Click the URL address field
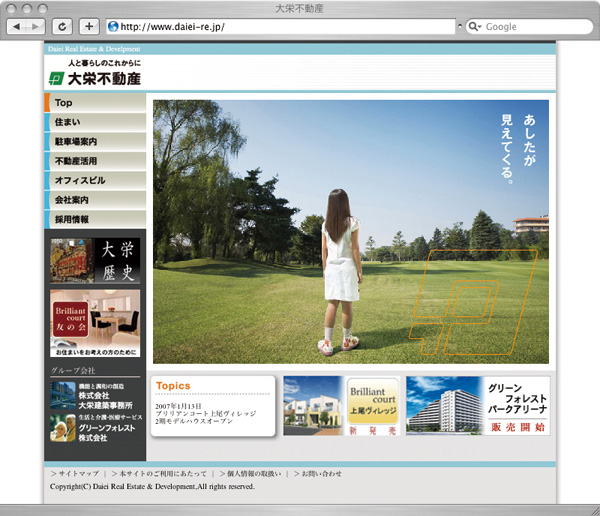Viewport: 600px width, 516px height. click(281, 26)
